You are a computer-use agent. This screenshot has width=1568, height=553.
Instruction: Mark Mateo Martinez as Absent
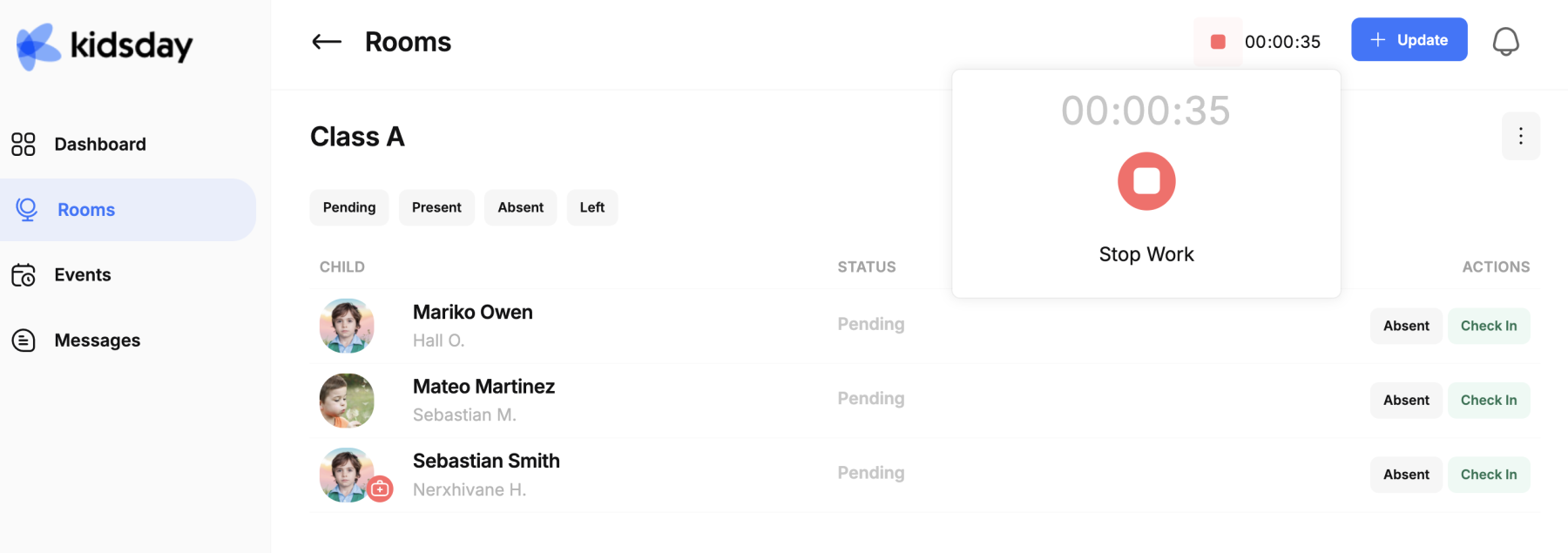[1406, 401]
